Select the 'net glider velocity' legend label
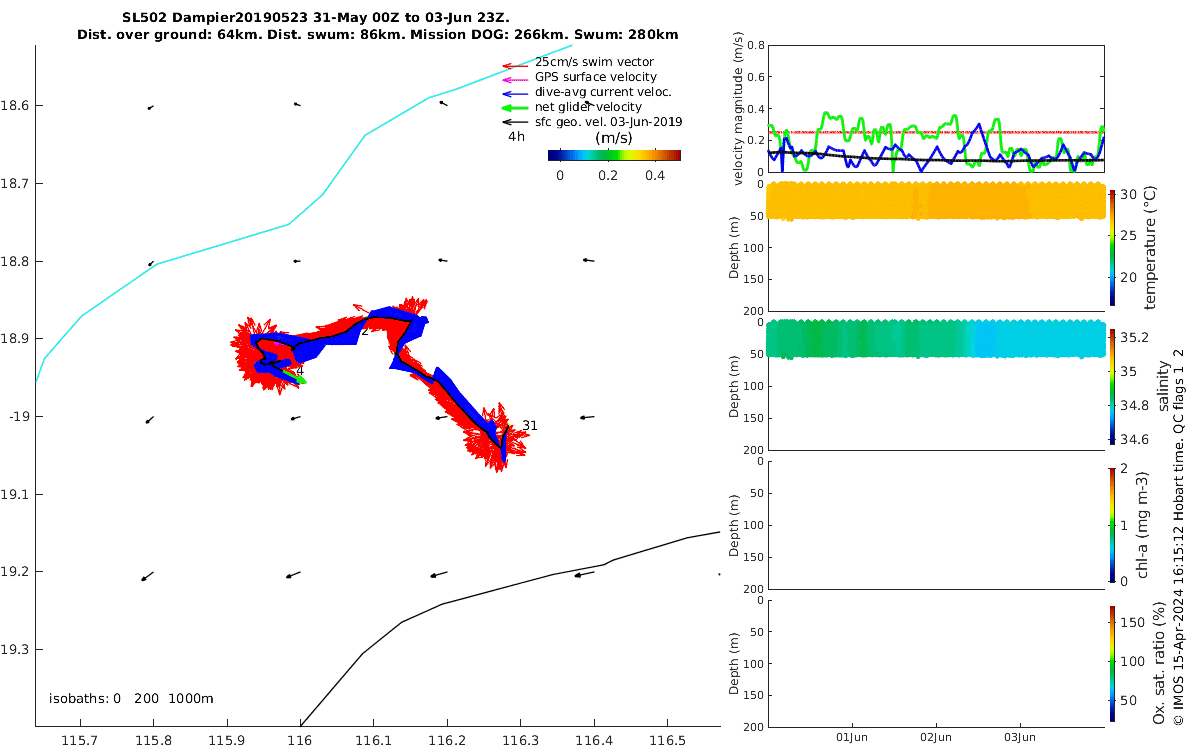Screen dimensions: 1200x750 point(588,107)
